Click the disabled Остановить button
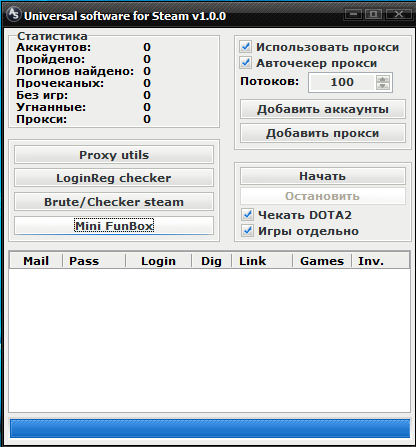The image size is (416, 447). pyautogui.click(x=323, y=196)
